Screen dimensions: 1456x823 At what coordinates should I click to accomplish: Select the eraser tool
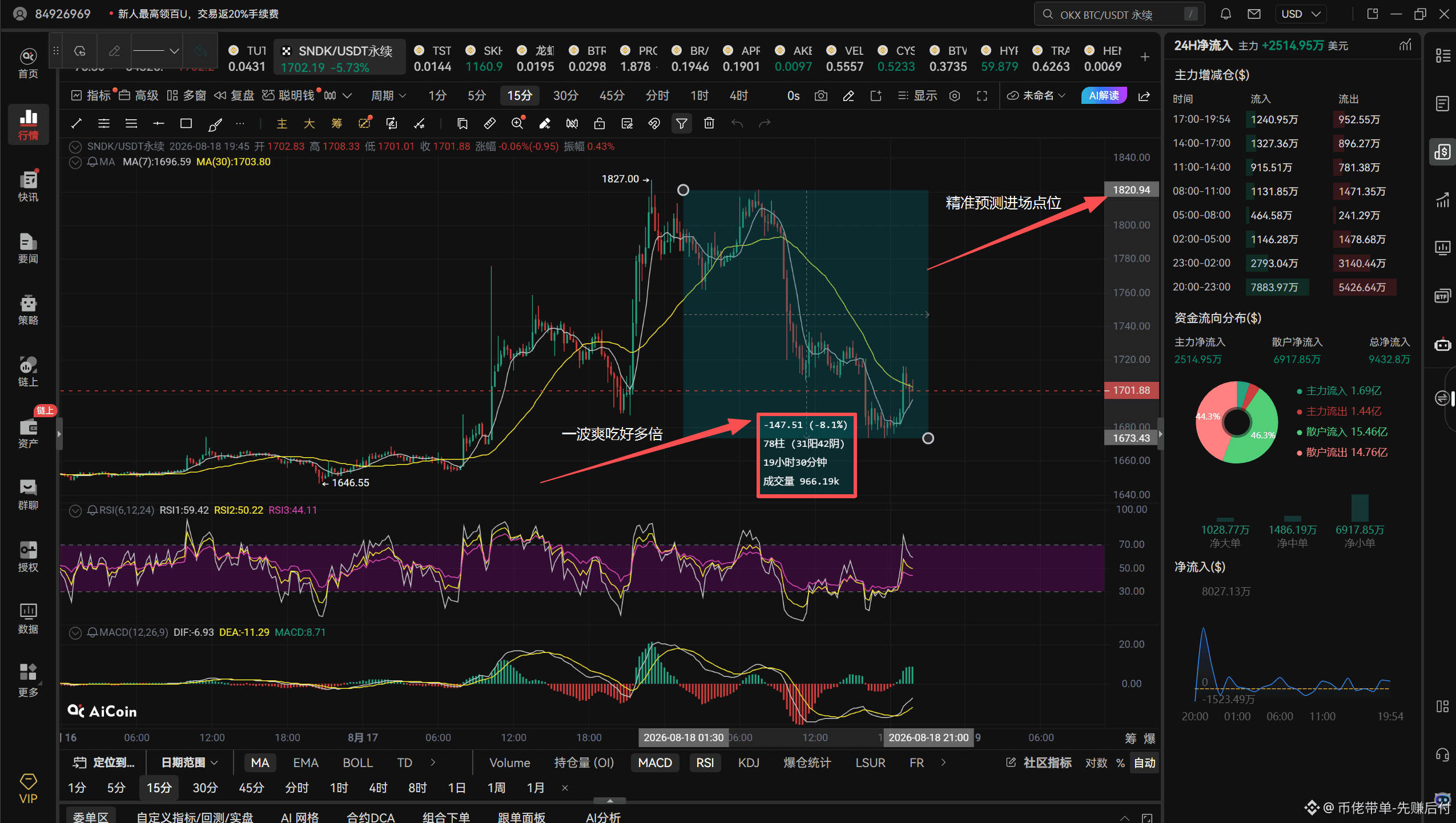pos(545,123)
